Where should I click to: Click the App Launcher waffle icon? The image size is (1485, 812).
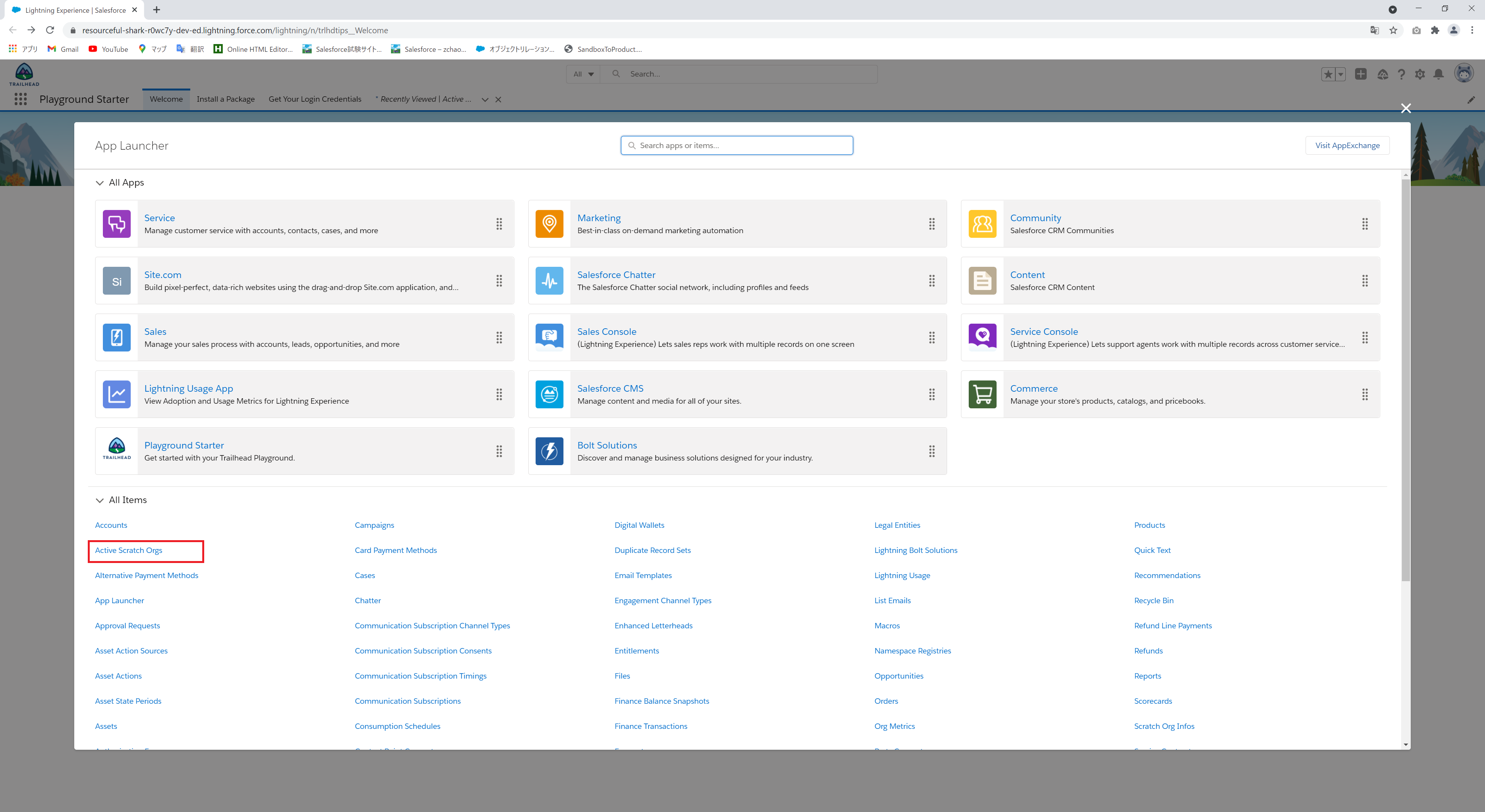pos(21,99)
